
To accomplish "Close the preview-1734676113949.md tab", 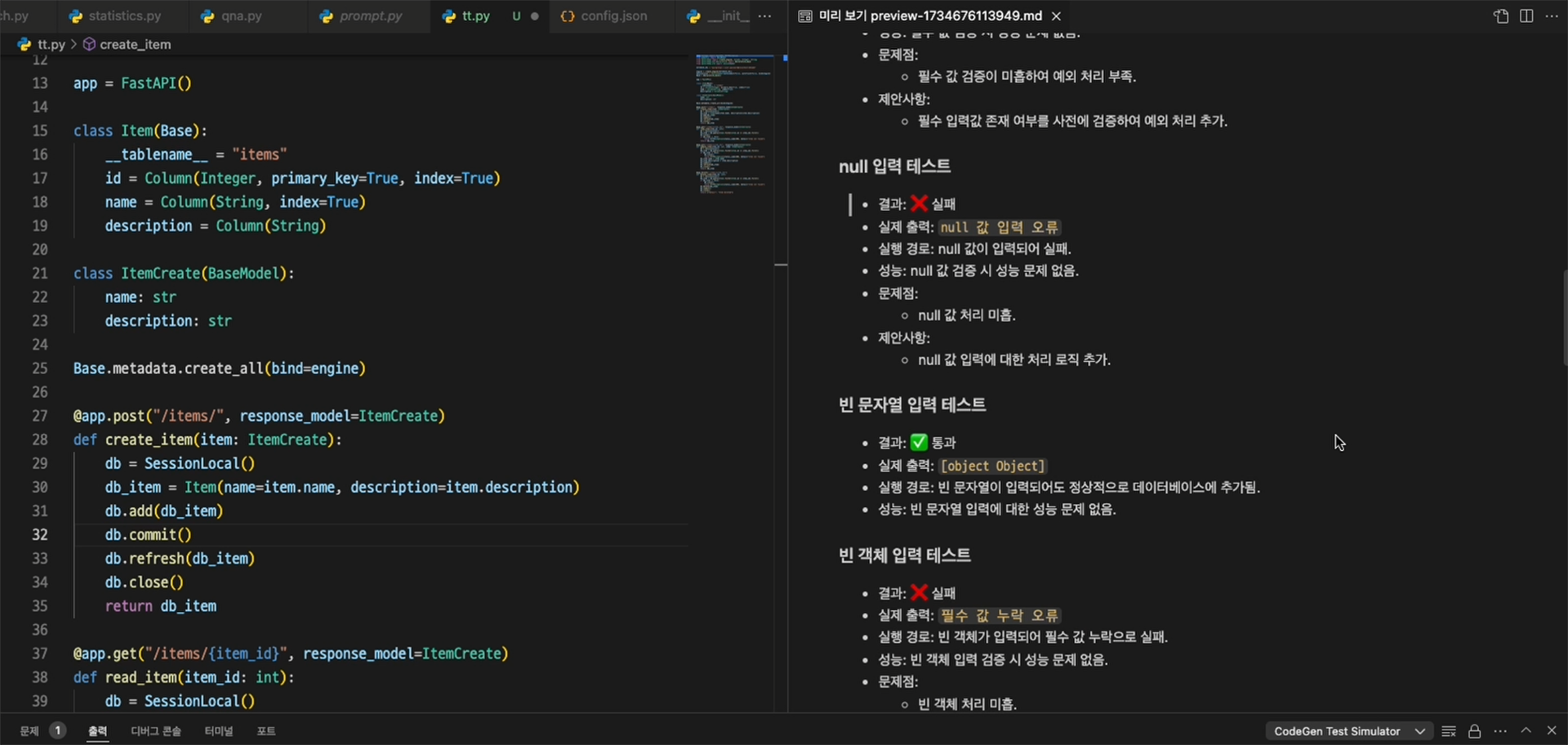I will point(1056,16).
